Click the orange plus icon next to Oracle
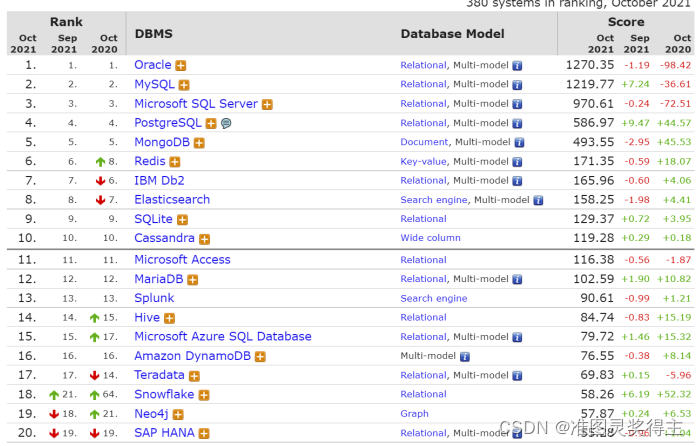This screenshot has height=446, width=699. coord(181,66)
